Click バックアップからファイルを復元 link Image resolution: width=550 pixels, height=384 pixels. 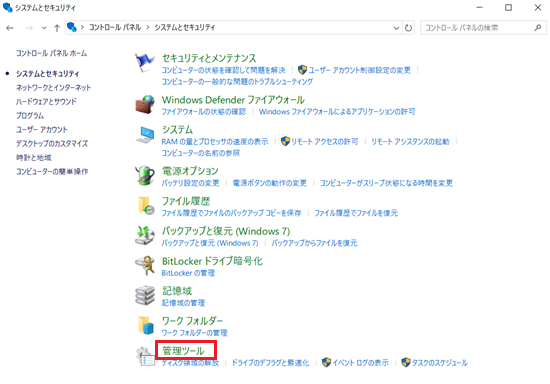point(314,243)
